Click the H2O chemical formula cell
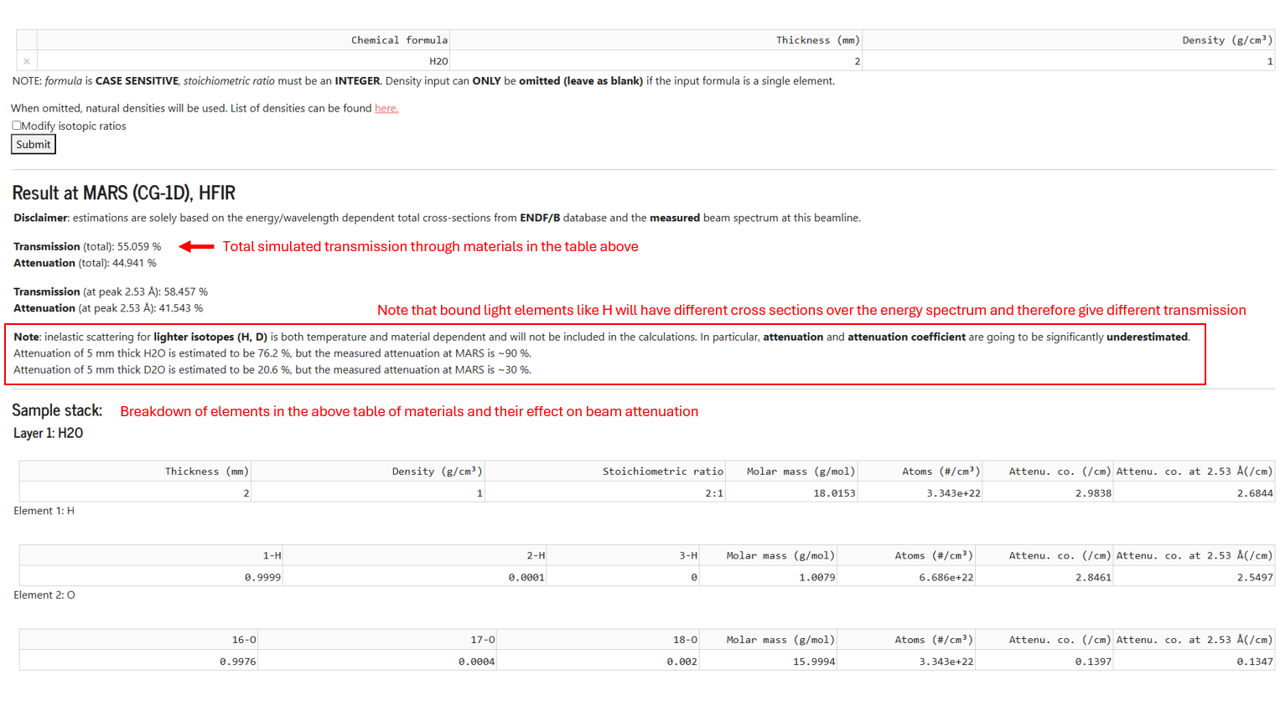The width and height of the screenshot is (1280, 716). click(243, 61)
